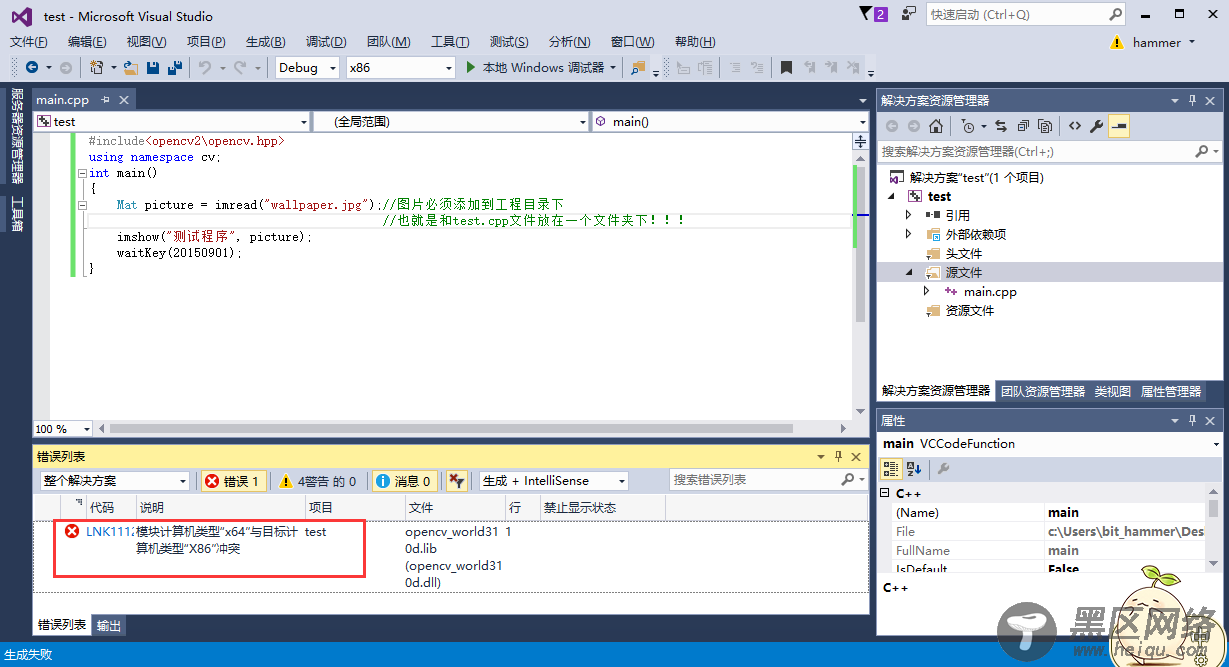The height and width of the screenshot is (667, 1229).
Task: Collapse the main() outlining box in editor
Action: point(83,173)
